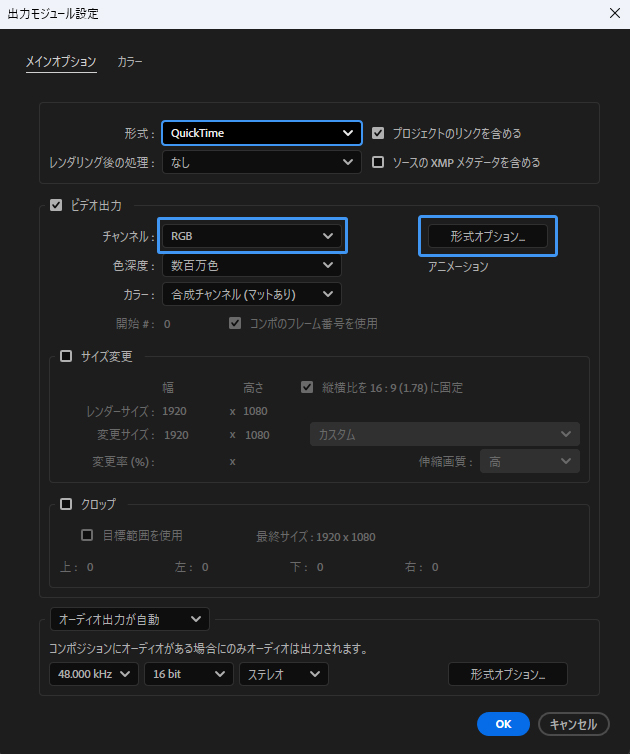This screenshot has width=630, height=754.
Task: Open the カラー 合成チャンネル dropdown
Action: tap(251, 294)
